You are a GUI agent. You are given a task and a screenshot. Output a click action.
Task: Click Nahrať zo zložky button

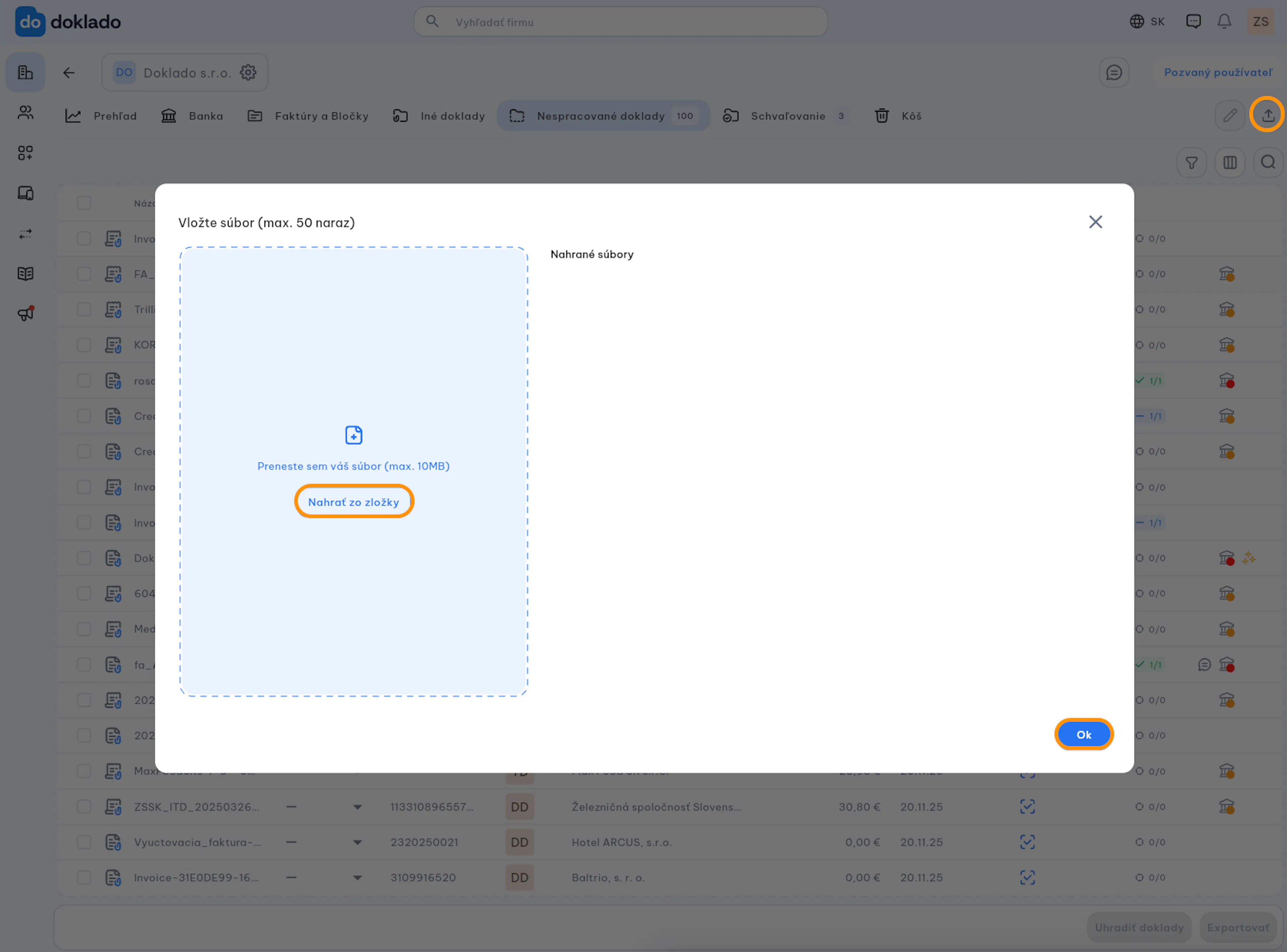coord(354,503)
